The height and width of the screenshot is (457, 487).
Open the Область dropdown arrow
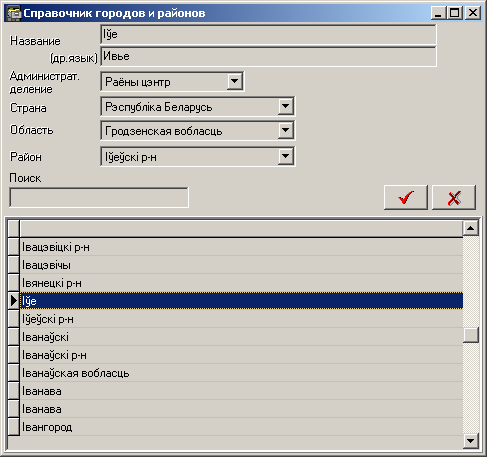point(285,130)
